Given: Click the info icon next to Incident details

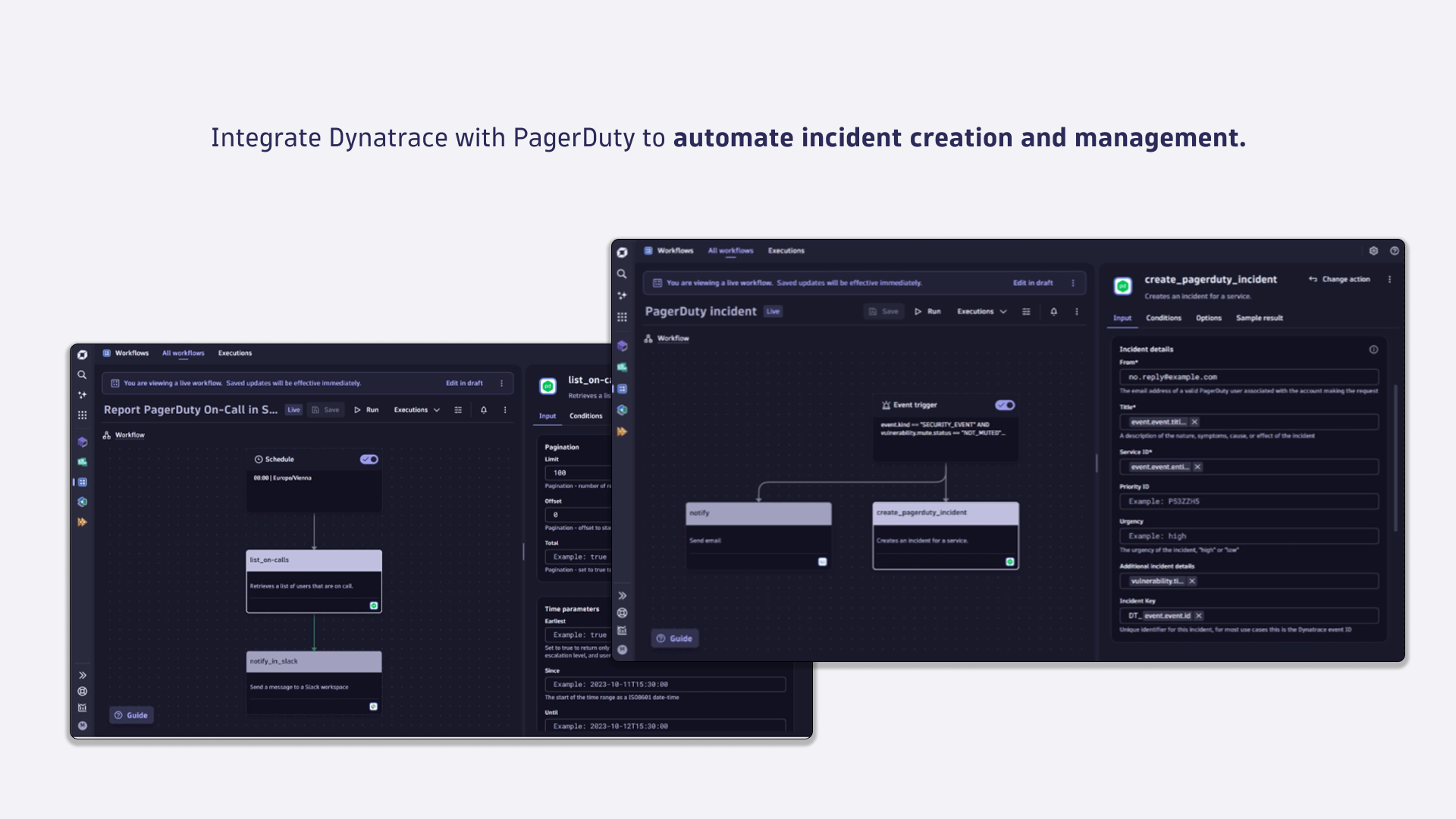Looking at the screenshot, I should click(x=1373, y=350).
